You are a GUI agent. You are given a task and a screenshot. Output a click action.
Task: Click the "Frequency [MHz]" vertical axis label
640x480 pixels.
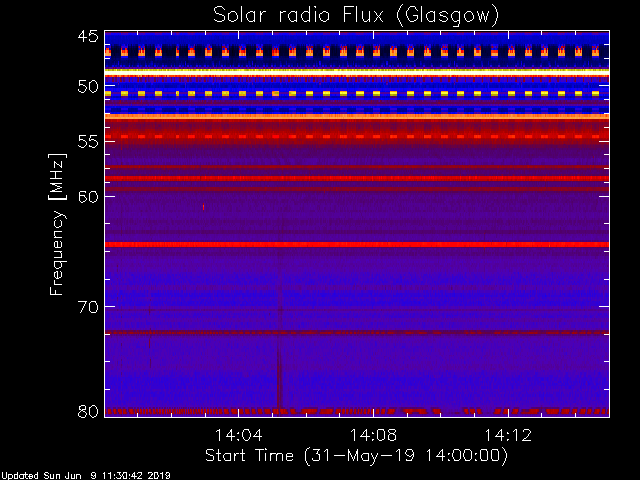coord(59,225)
